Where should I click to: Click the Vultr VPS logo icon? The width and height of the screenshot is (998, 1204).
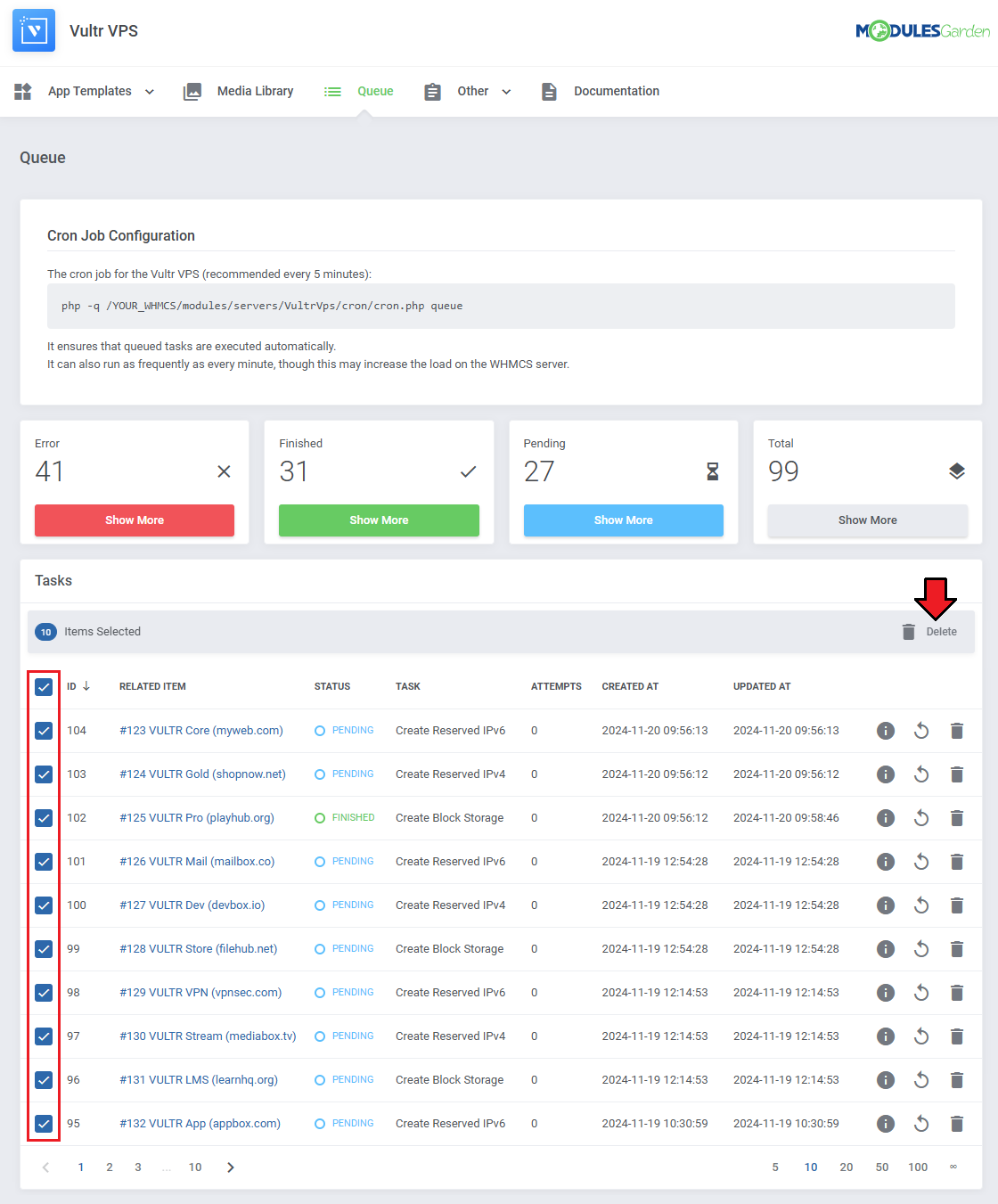(34, 30)
